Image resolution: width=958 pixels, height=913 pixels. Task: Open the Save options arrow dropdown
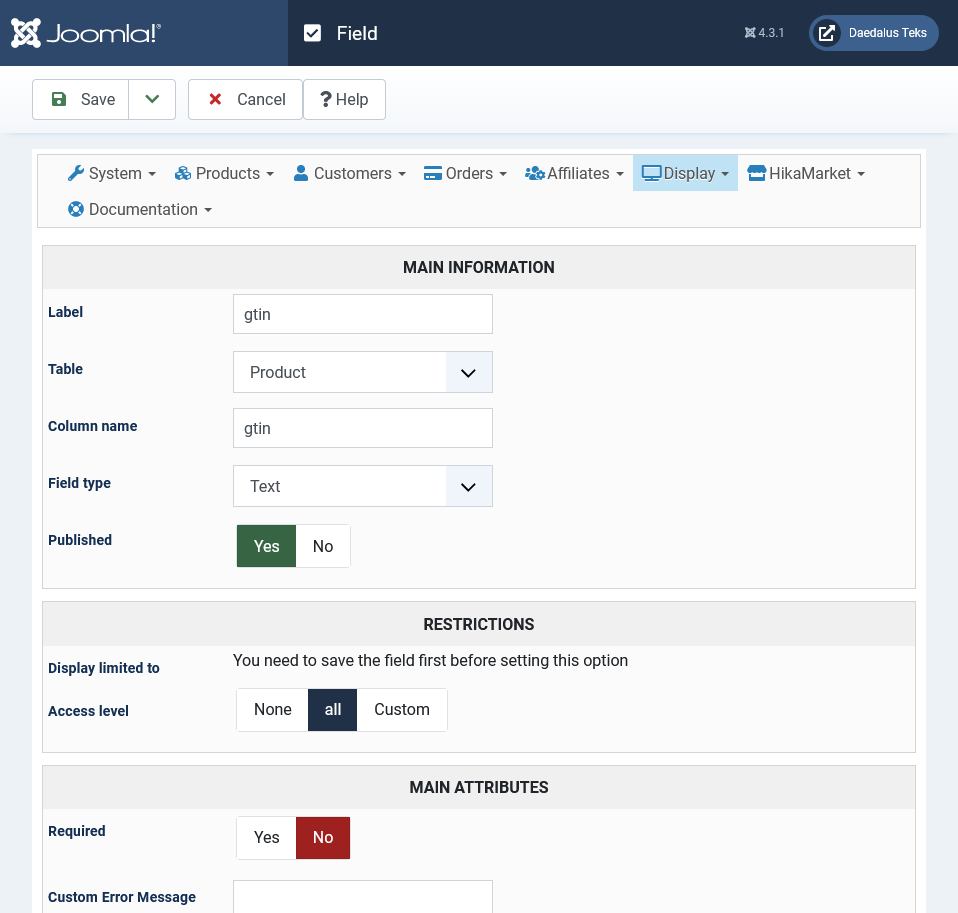152,99
